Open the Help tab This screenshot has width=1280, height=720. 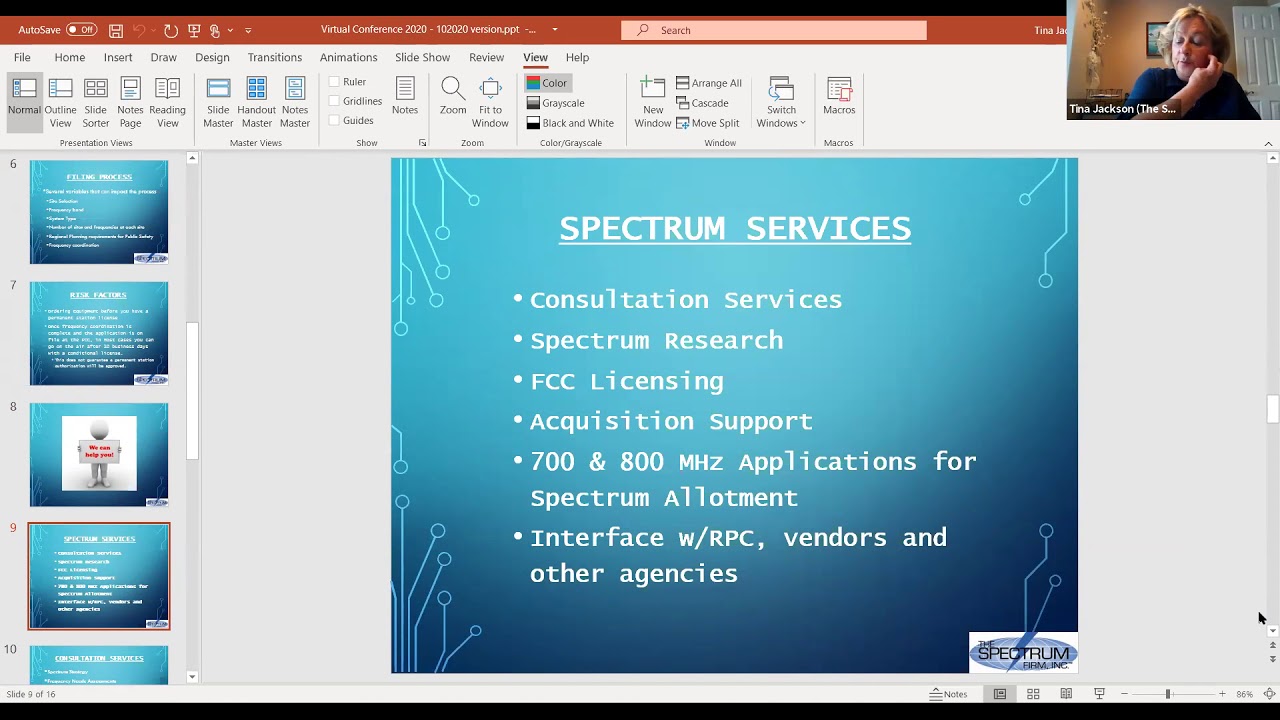[577, 57]
